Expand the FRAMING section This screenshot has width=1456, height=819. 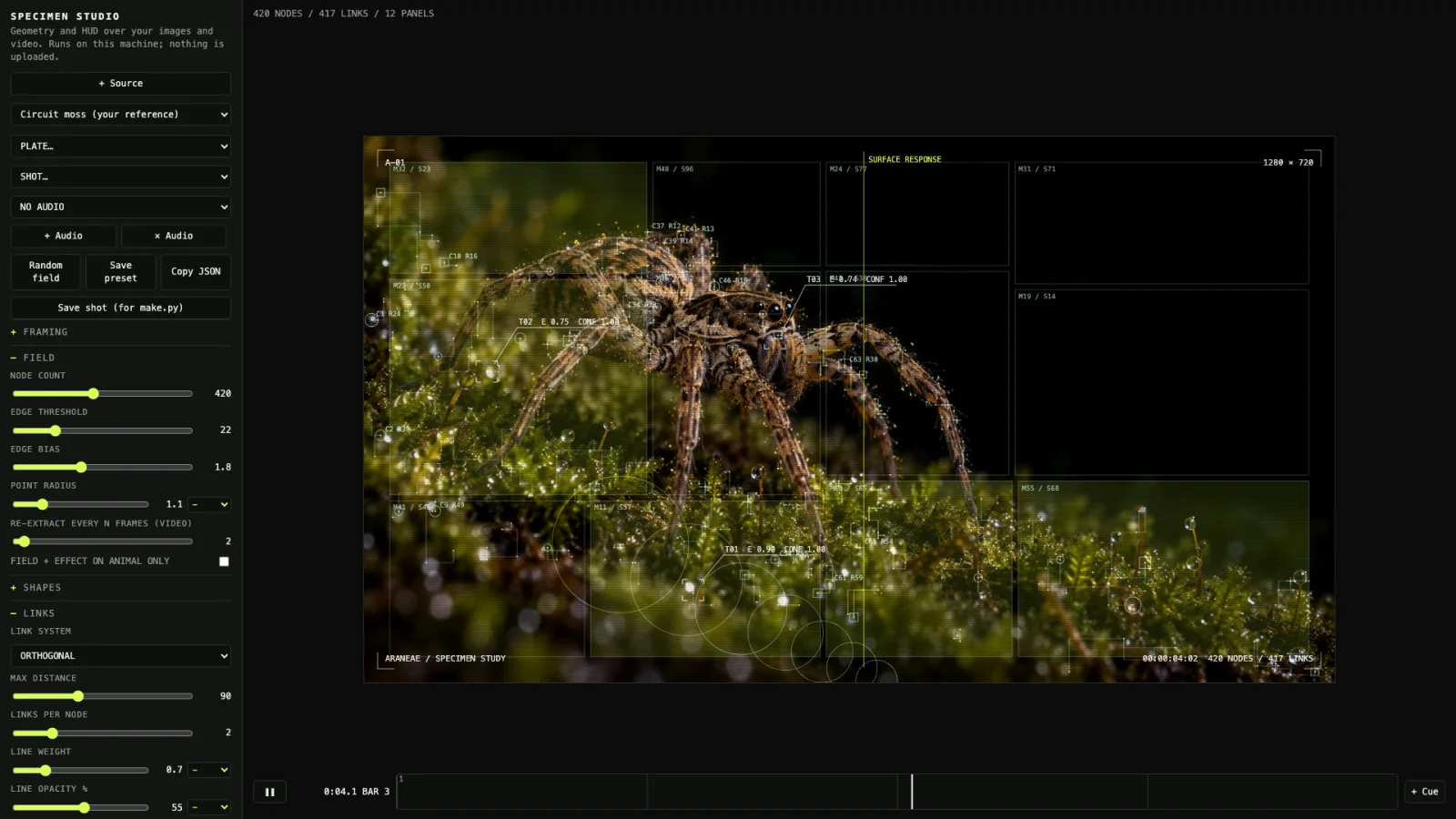click(x=120, y=332)
